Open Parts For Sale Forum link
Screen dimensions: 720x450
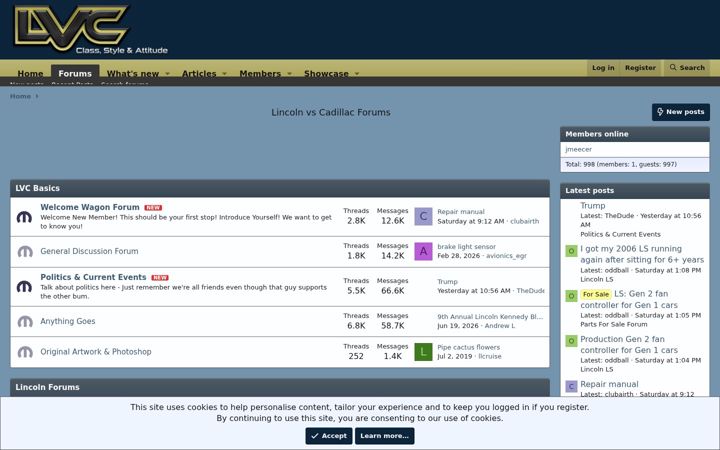(x=614, y=324)
